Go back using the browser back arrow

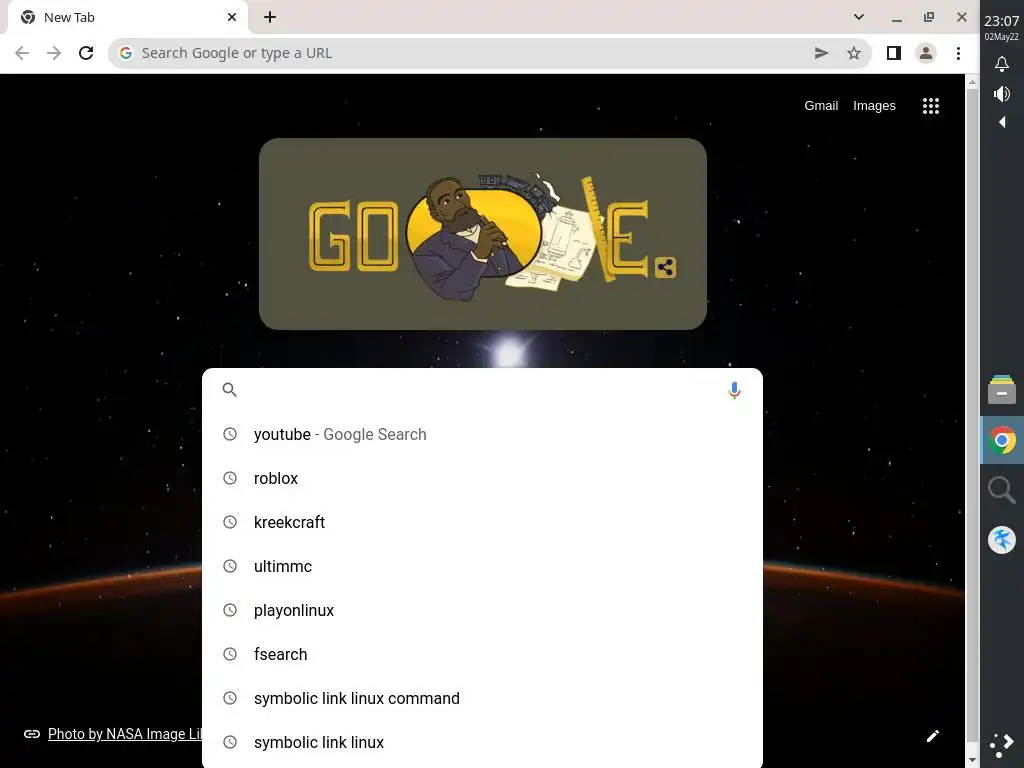coord(22,53)
